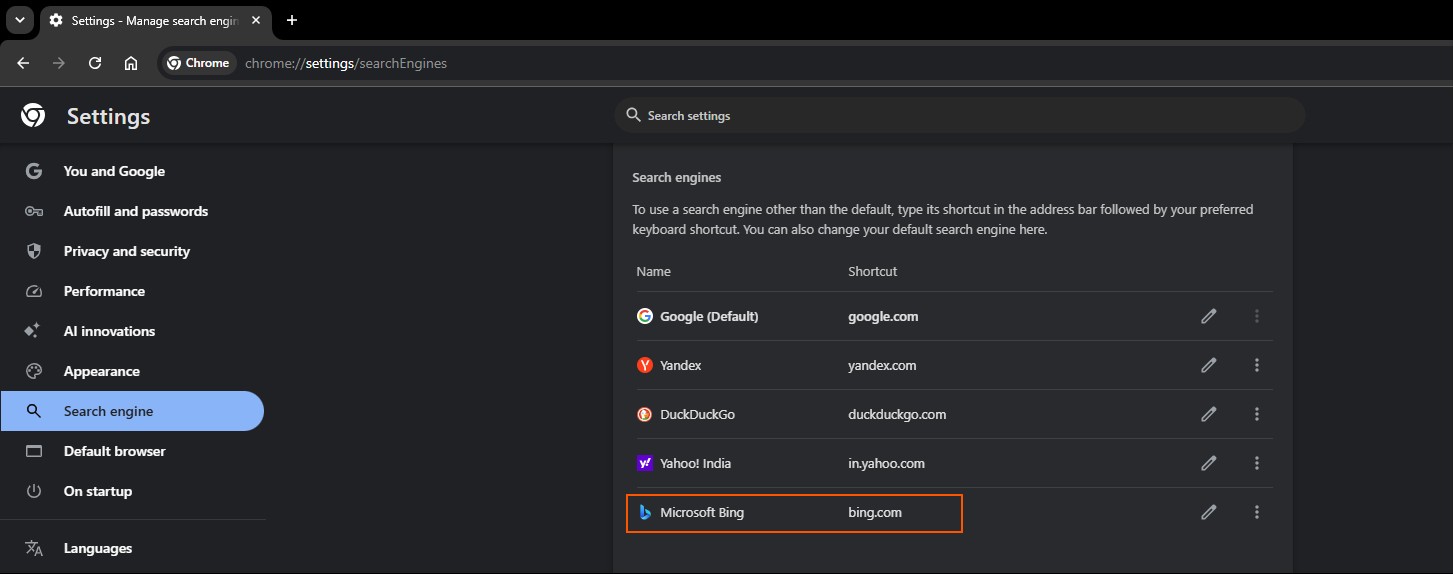Click the Microsoft Bing engine name
Image resolution: width=1453 pixels, height=574 pixels.
tap(702, 512)
